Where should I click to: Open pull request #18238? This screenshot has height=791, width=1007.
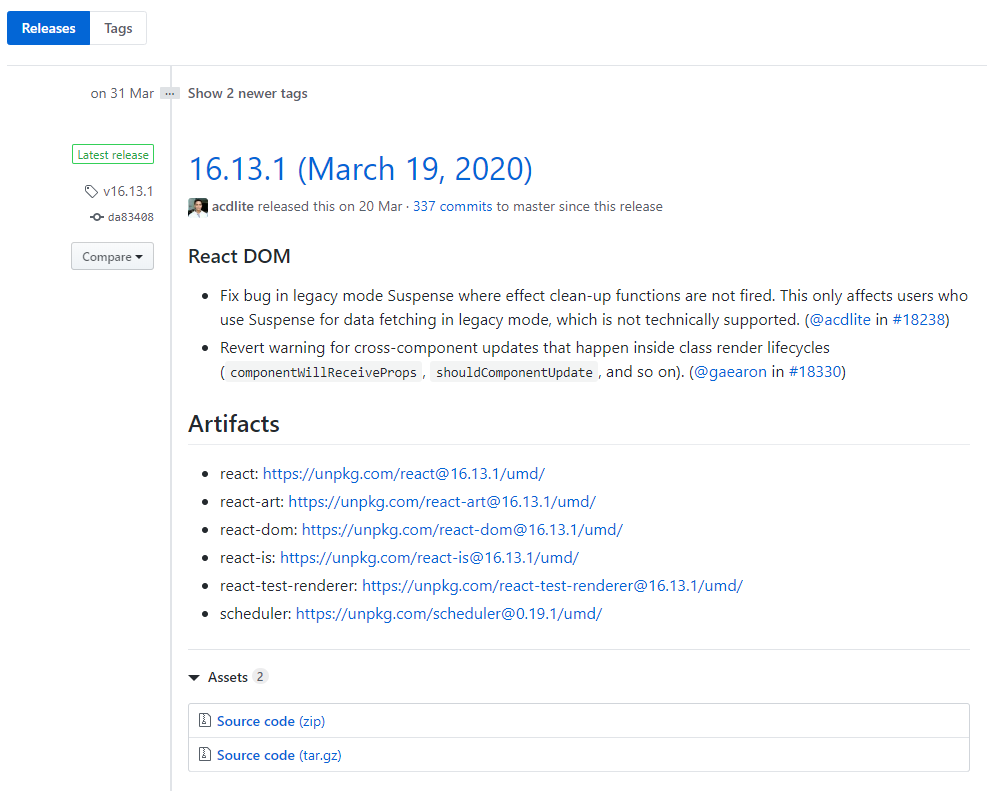coord(918,320)
